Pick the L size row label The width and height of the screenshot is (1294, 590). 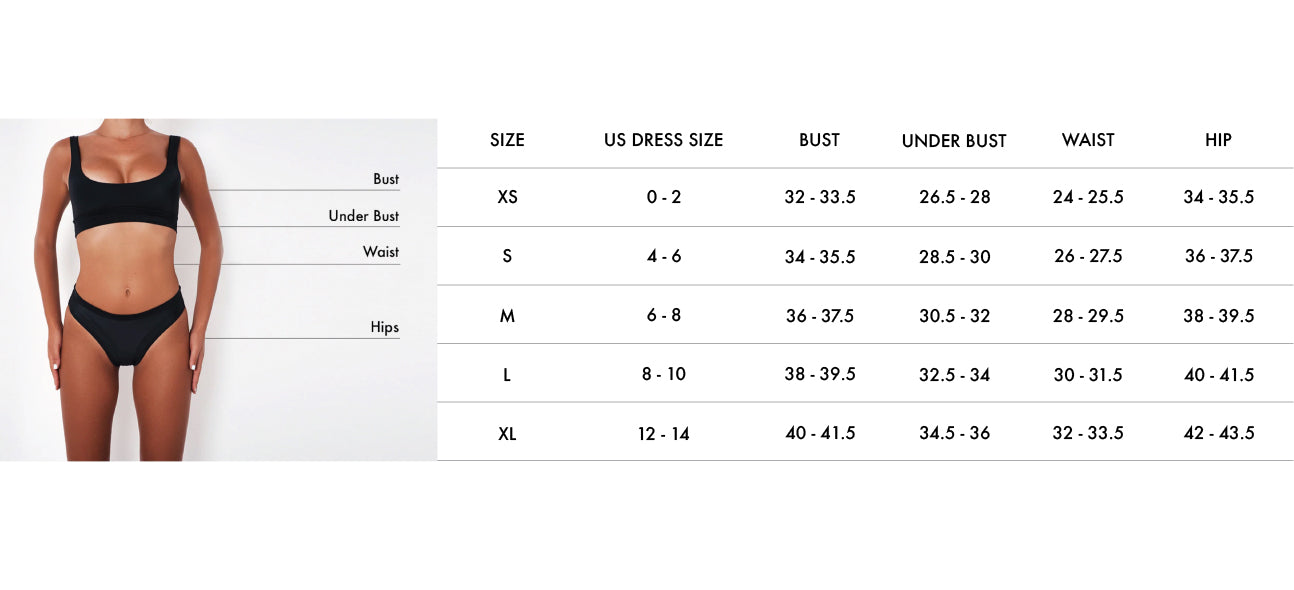tap(507, 375)
